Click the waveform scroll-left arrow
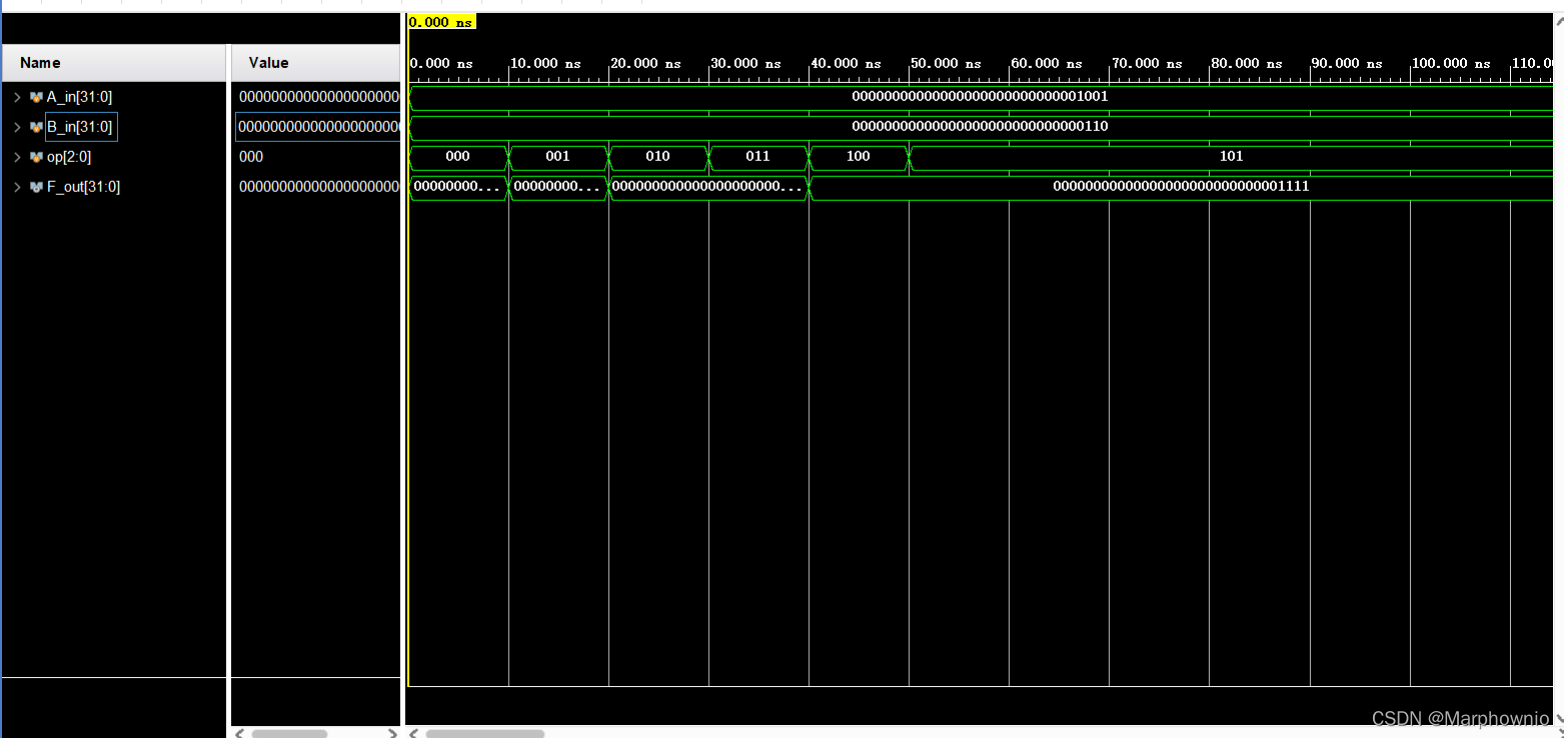Viewport: 1565px width, 739px height. [x=415, y=733]
